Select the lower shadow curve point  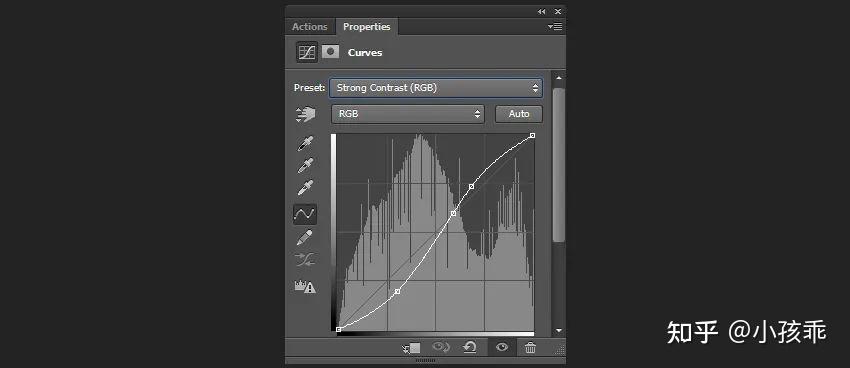tap(397, 292)
